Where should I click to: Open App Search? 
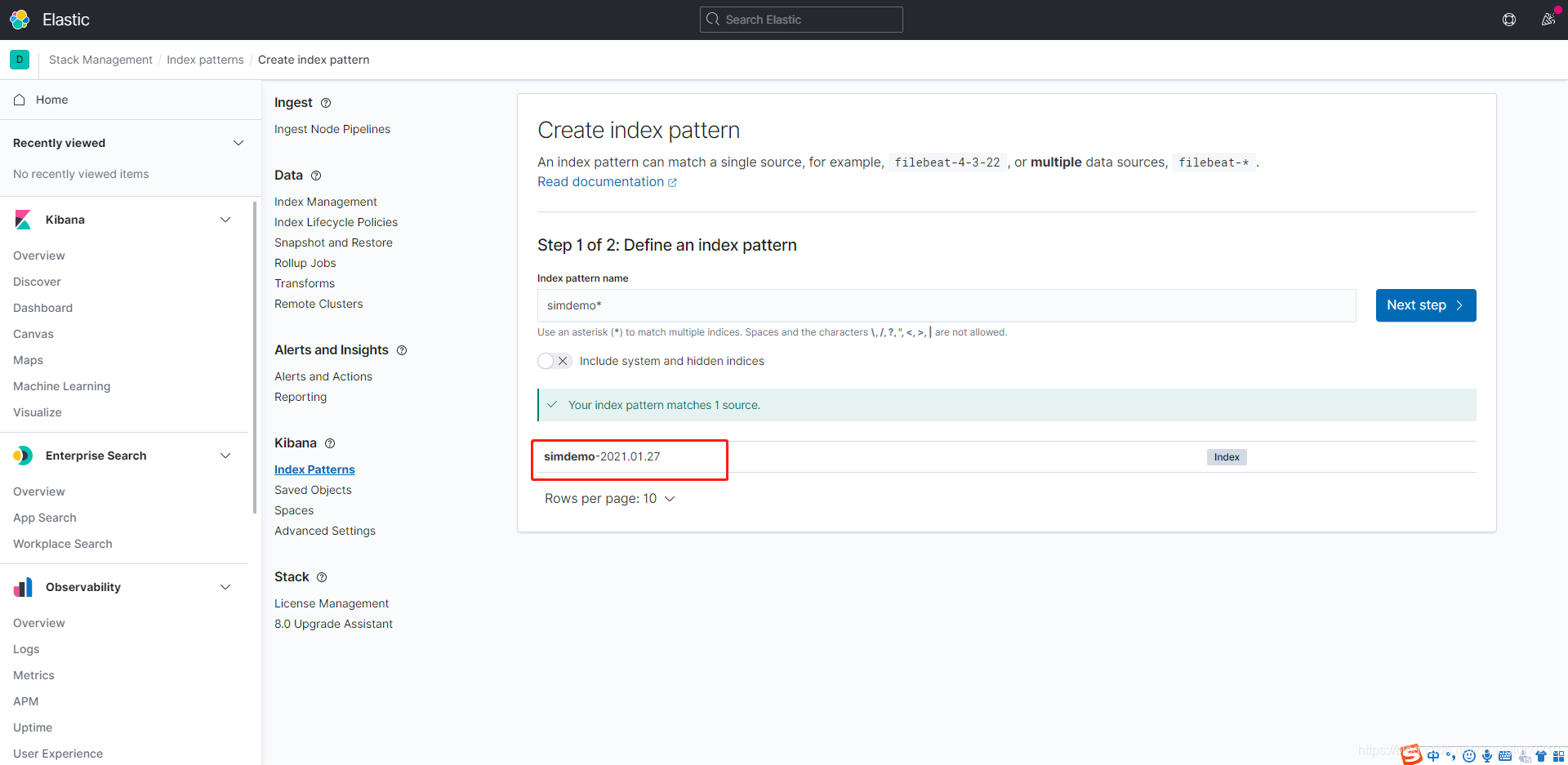pos(45,518)
